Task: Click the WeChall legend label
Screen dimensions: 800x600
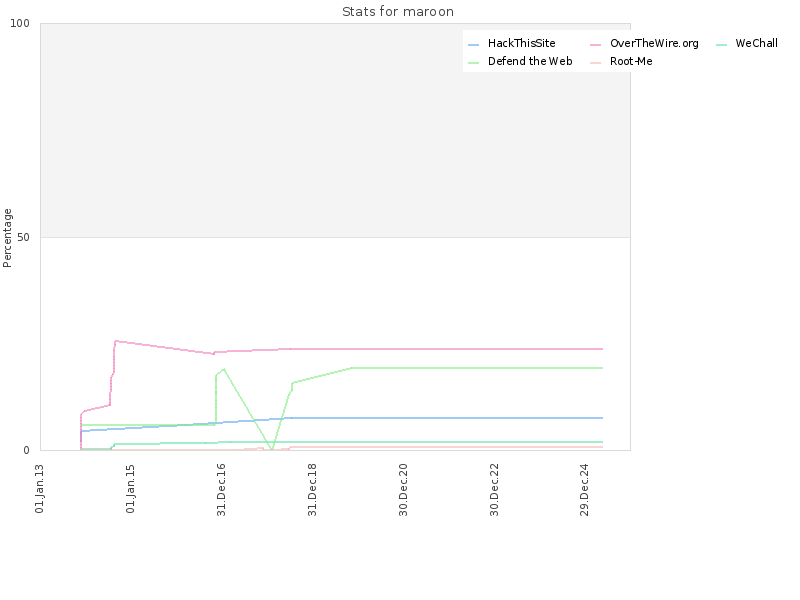Action: click(756, 43)
